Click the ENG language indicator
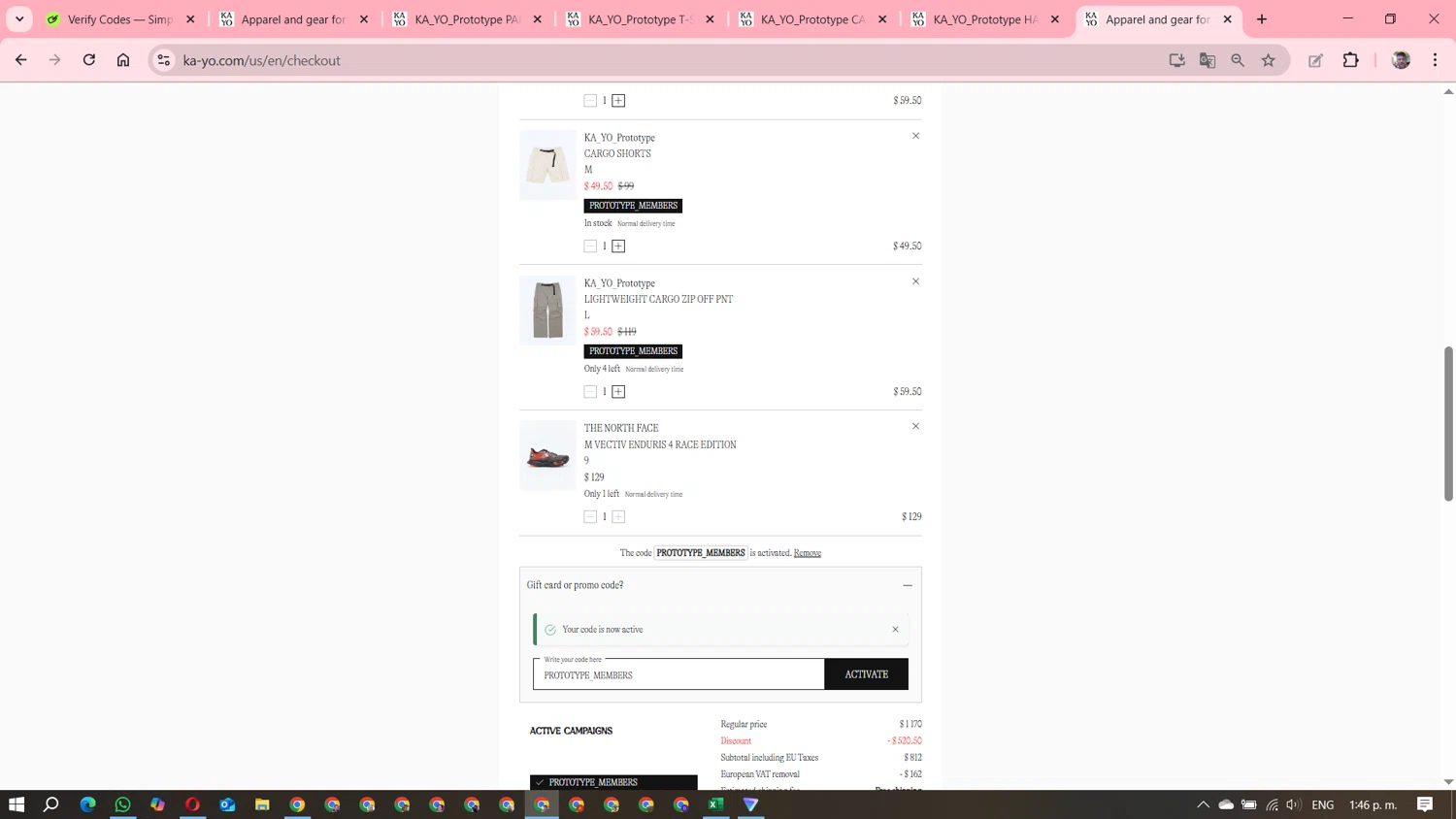The height and width of the screenshot is (819, 1456). point(1322,804)
